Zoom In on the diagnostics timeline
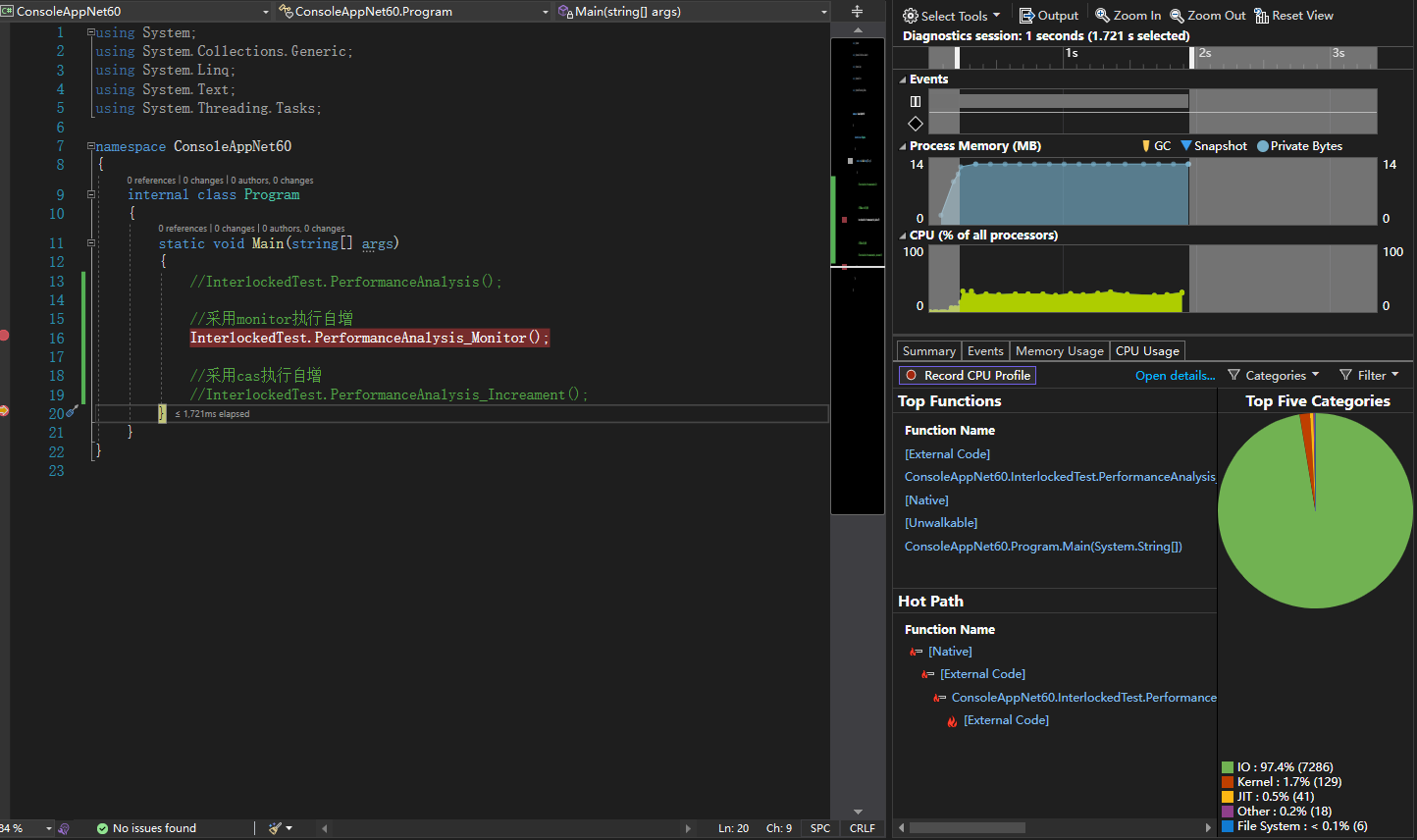 coord(1128,16)
